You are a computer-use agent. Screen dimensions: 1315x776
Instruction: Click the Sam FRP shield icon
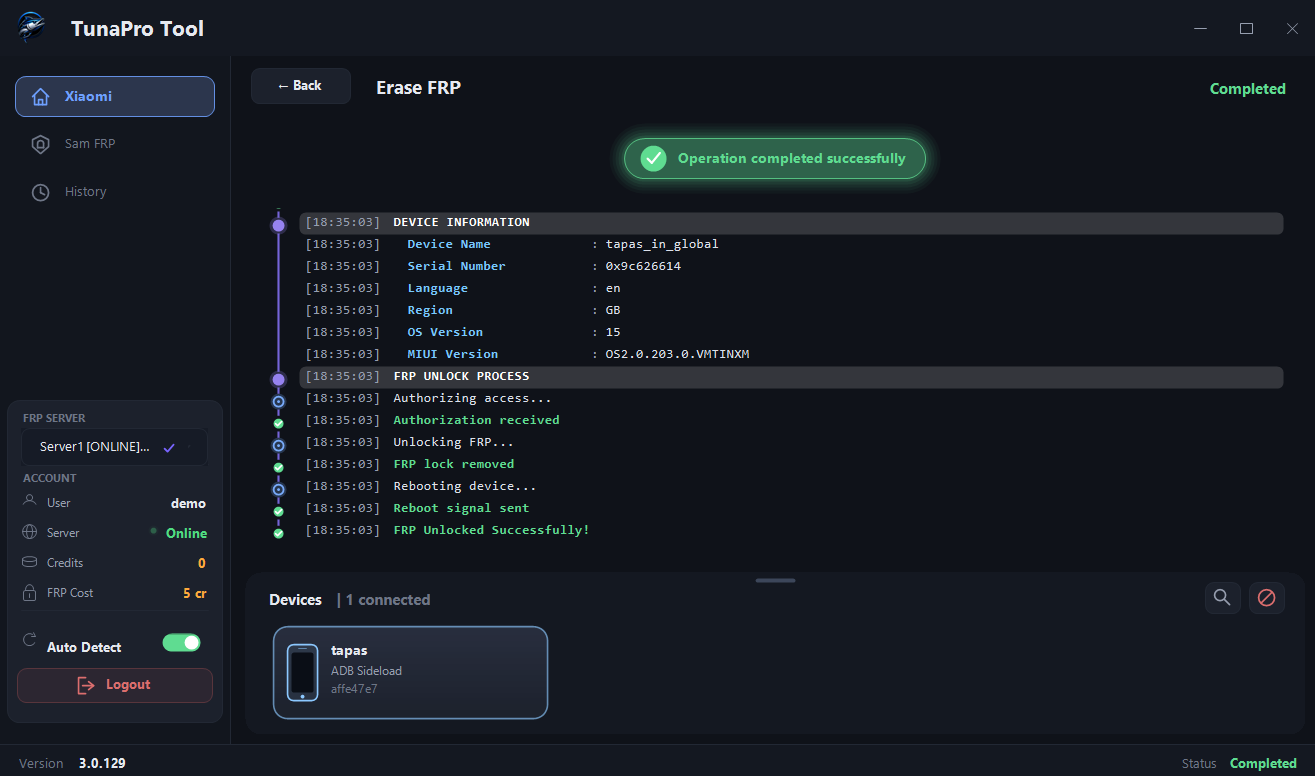41,144
